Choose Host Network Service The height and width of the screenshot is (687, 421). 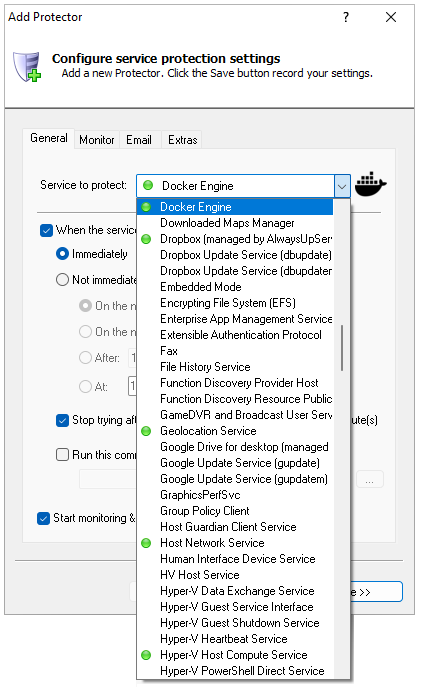[235, 543]
